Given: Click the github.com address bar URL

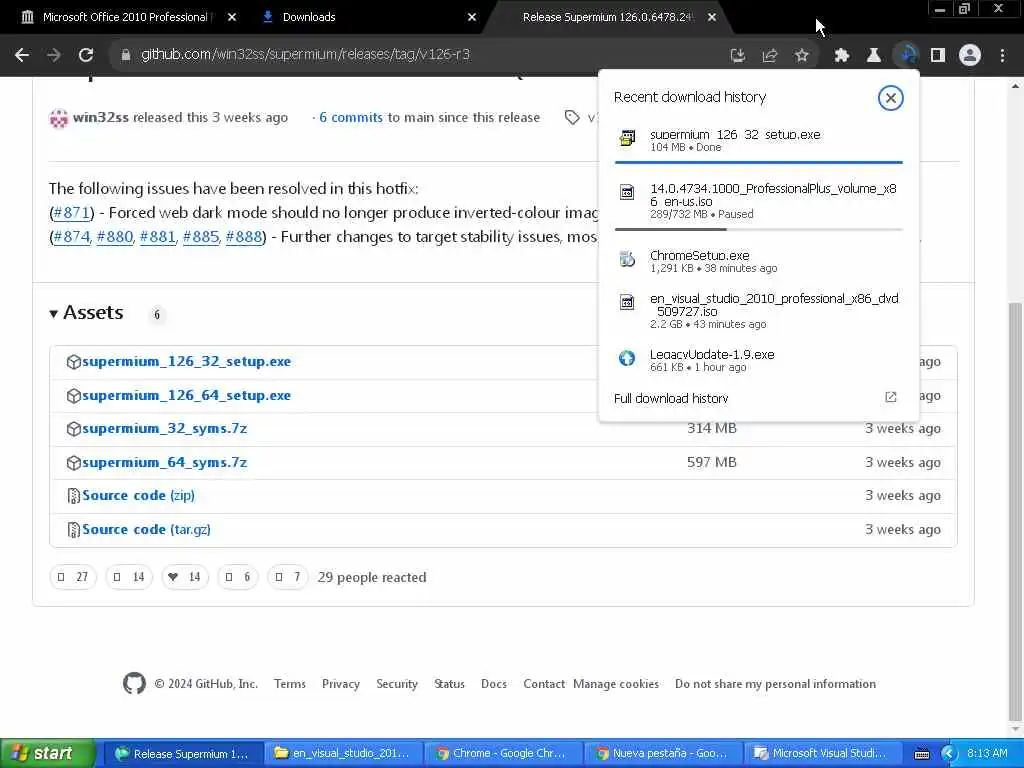Looking at the screenshot, I should pyautogui.click(x=306, y=55).
